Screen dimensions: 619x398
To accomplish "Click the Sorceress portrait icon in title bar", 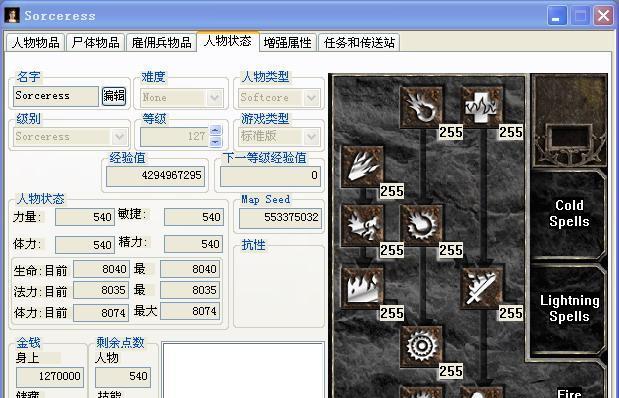I will (12, 15).
